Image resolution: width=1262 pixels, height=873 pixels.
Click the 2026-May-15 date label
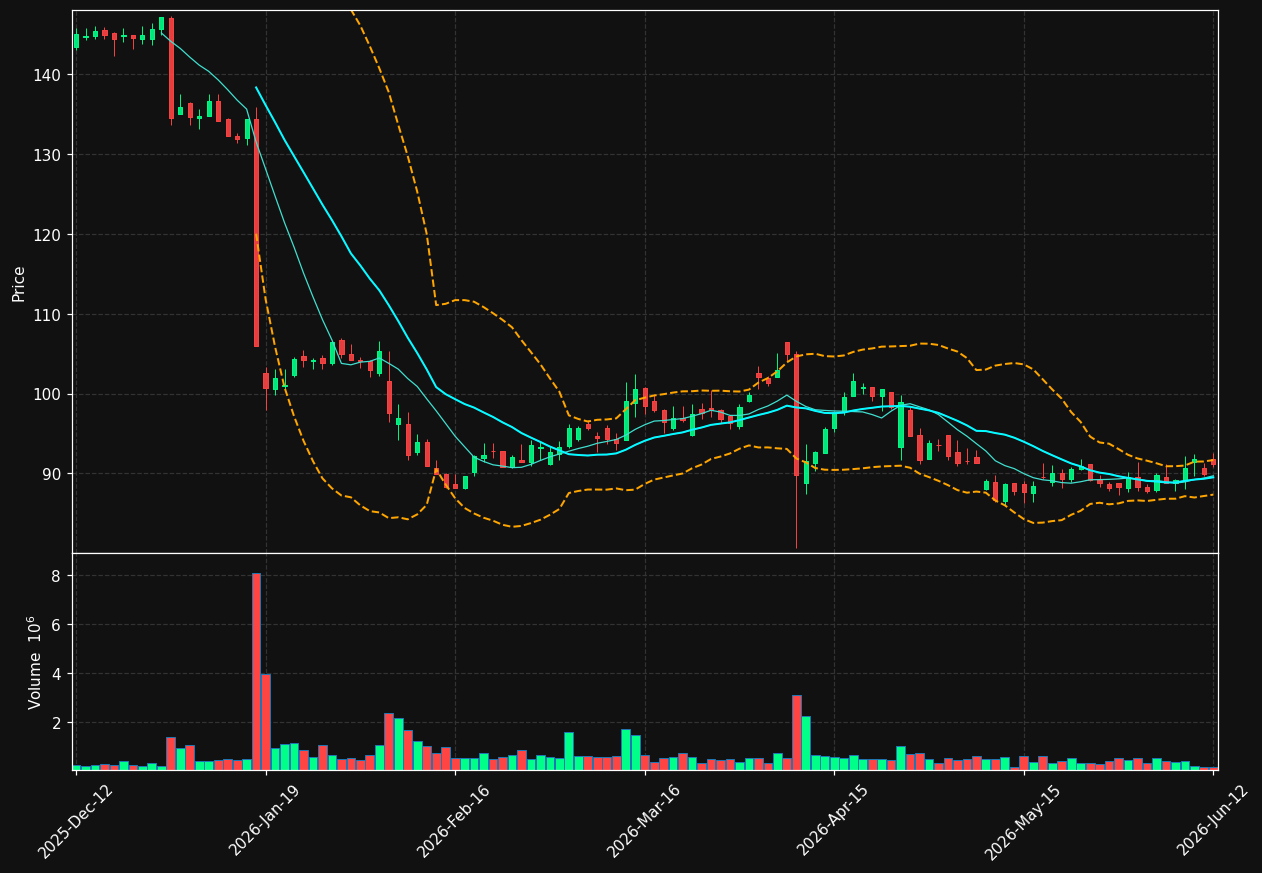1022,821
